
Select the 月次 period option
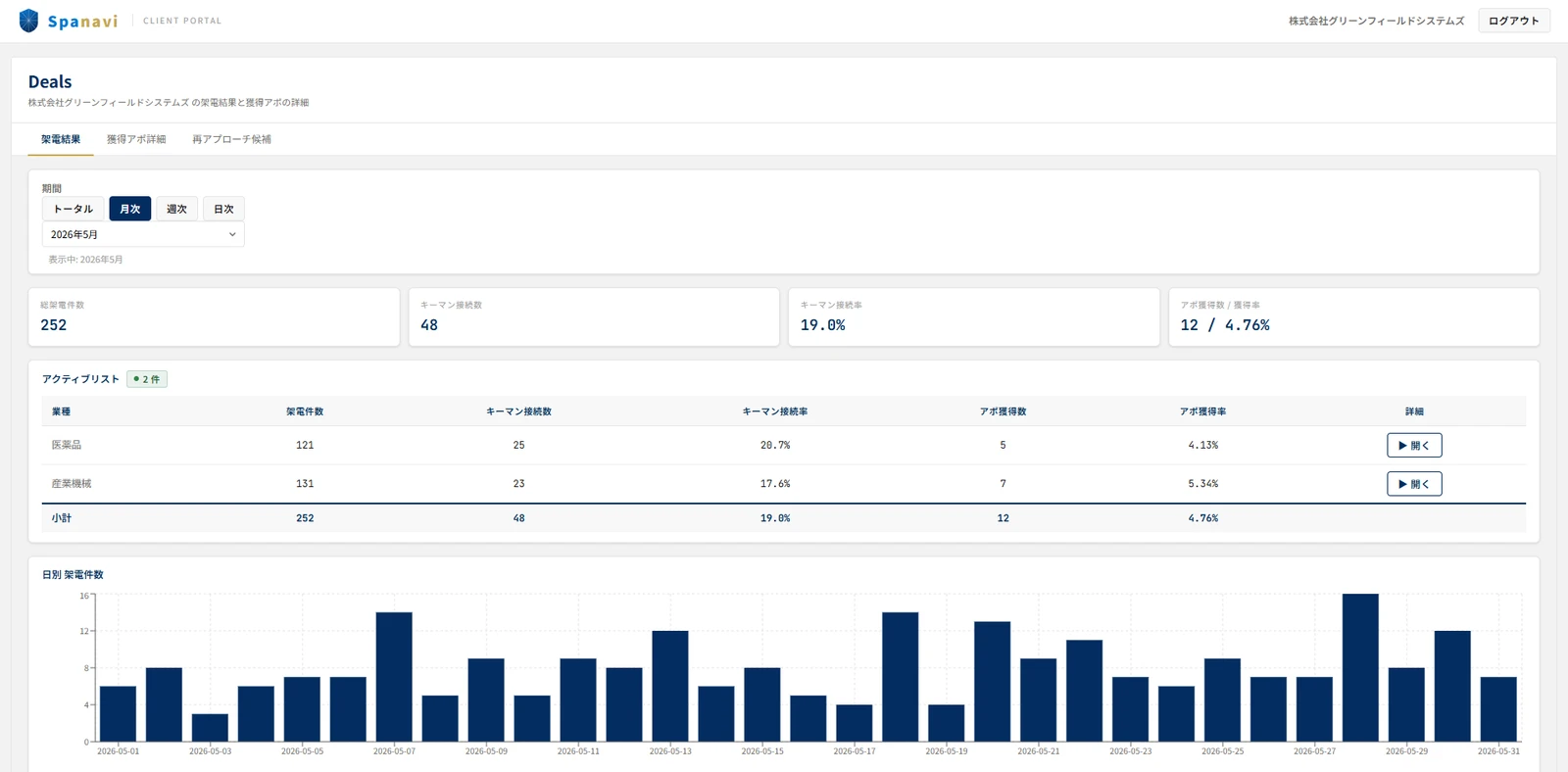130,209
